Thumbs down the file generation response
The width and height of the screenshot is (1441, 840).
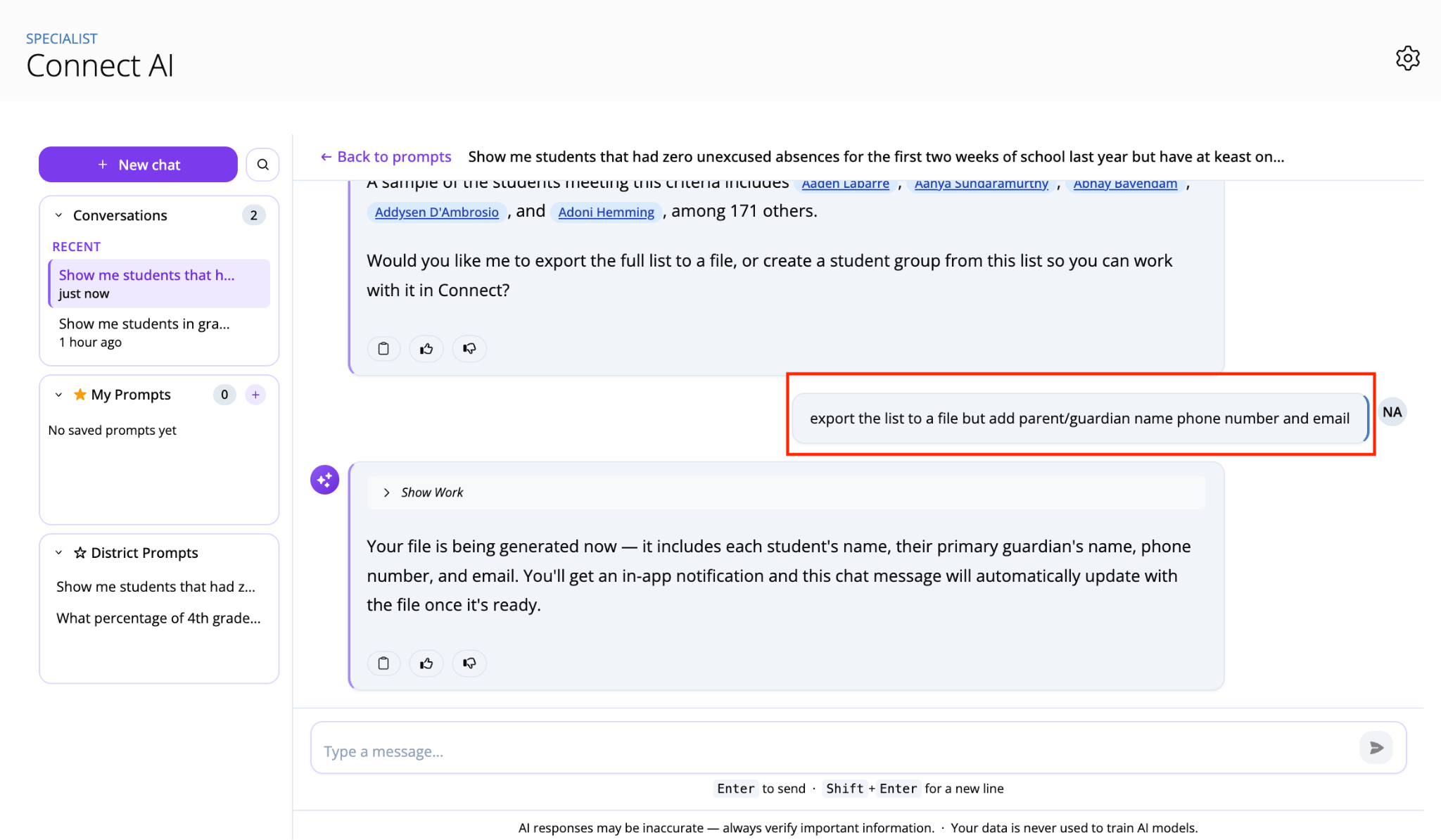469,663
